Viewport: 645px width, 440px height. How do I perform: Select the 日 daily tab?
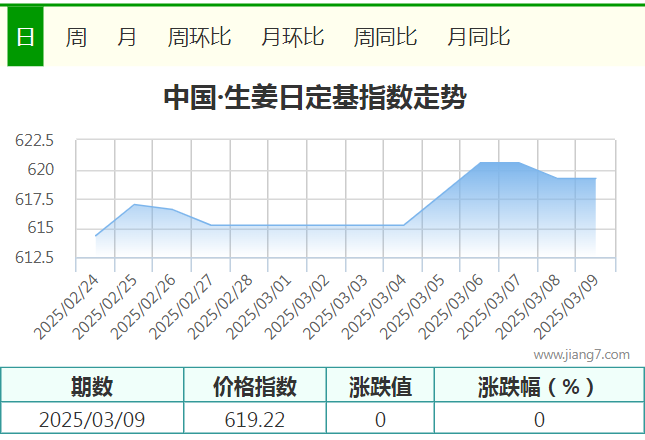click(25, 37)
